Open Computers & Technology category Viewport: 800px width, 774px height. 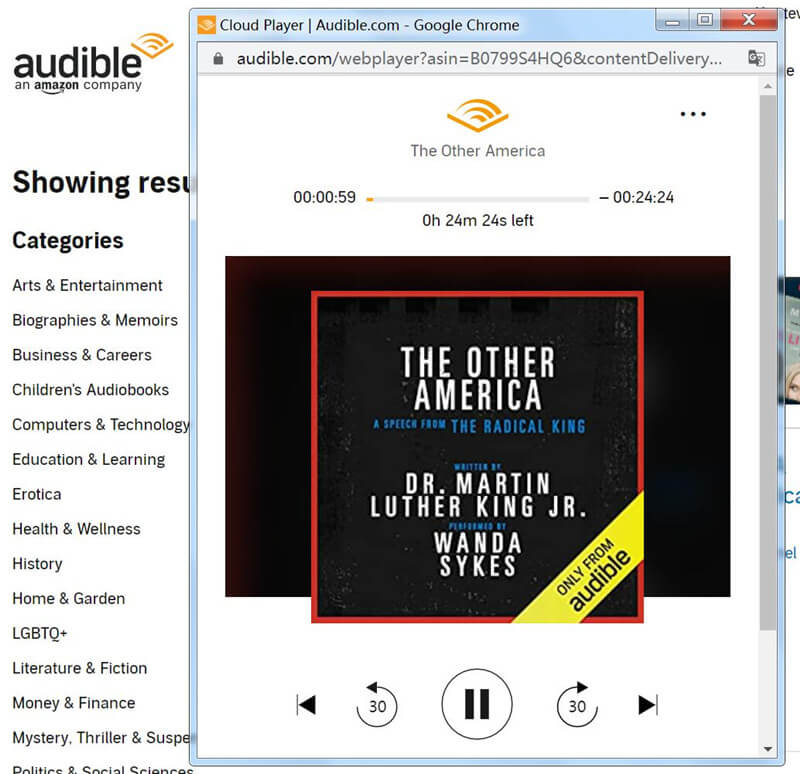[101, 425]
